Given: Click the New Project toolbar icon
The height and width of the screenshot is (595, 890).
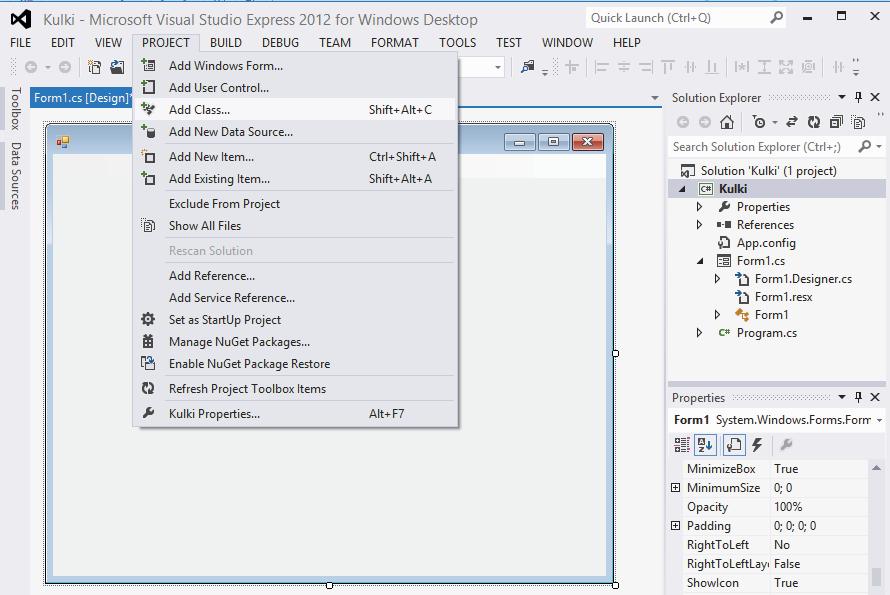Looking at the screenshot, I should [94, 67].
